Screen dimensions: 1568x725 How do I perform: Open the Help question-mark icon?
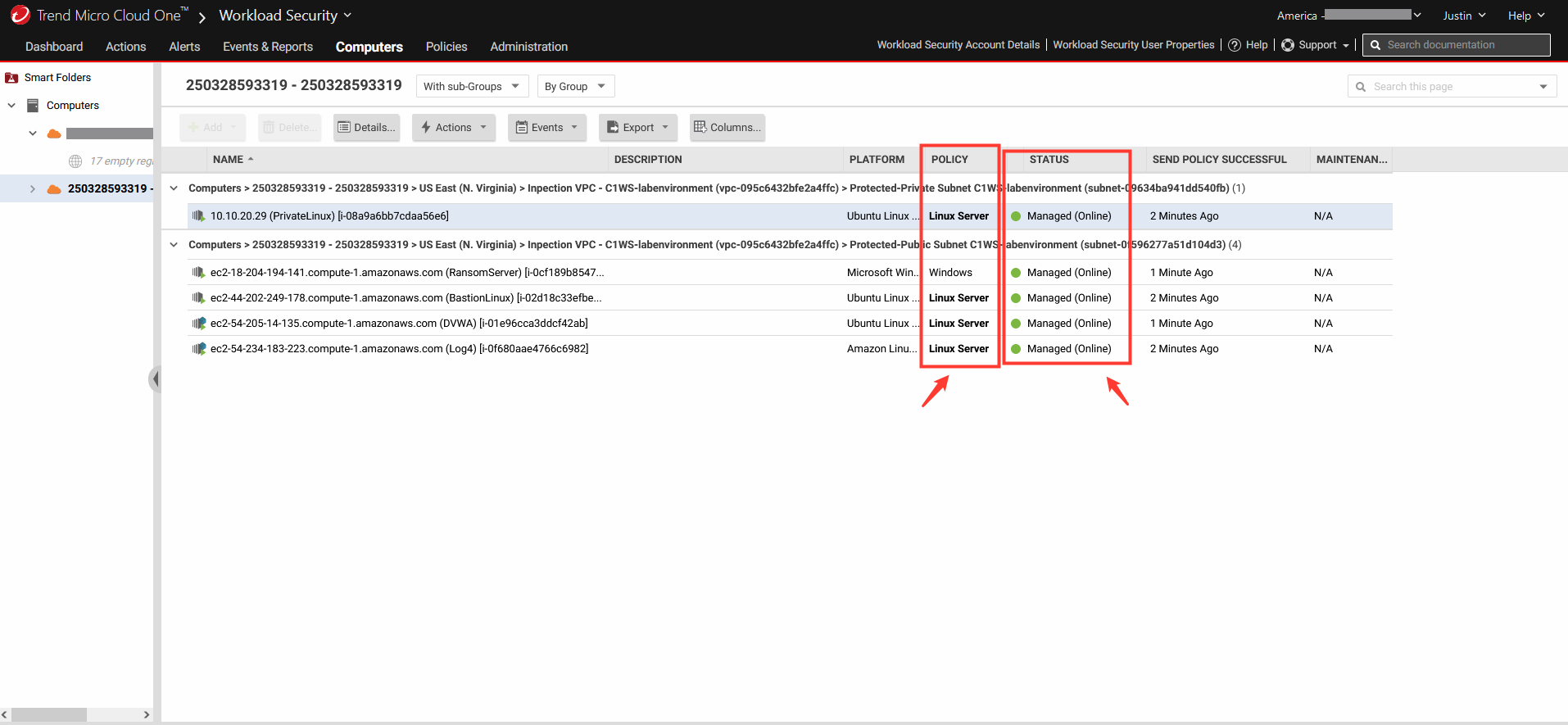[x=1235, y=45]
